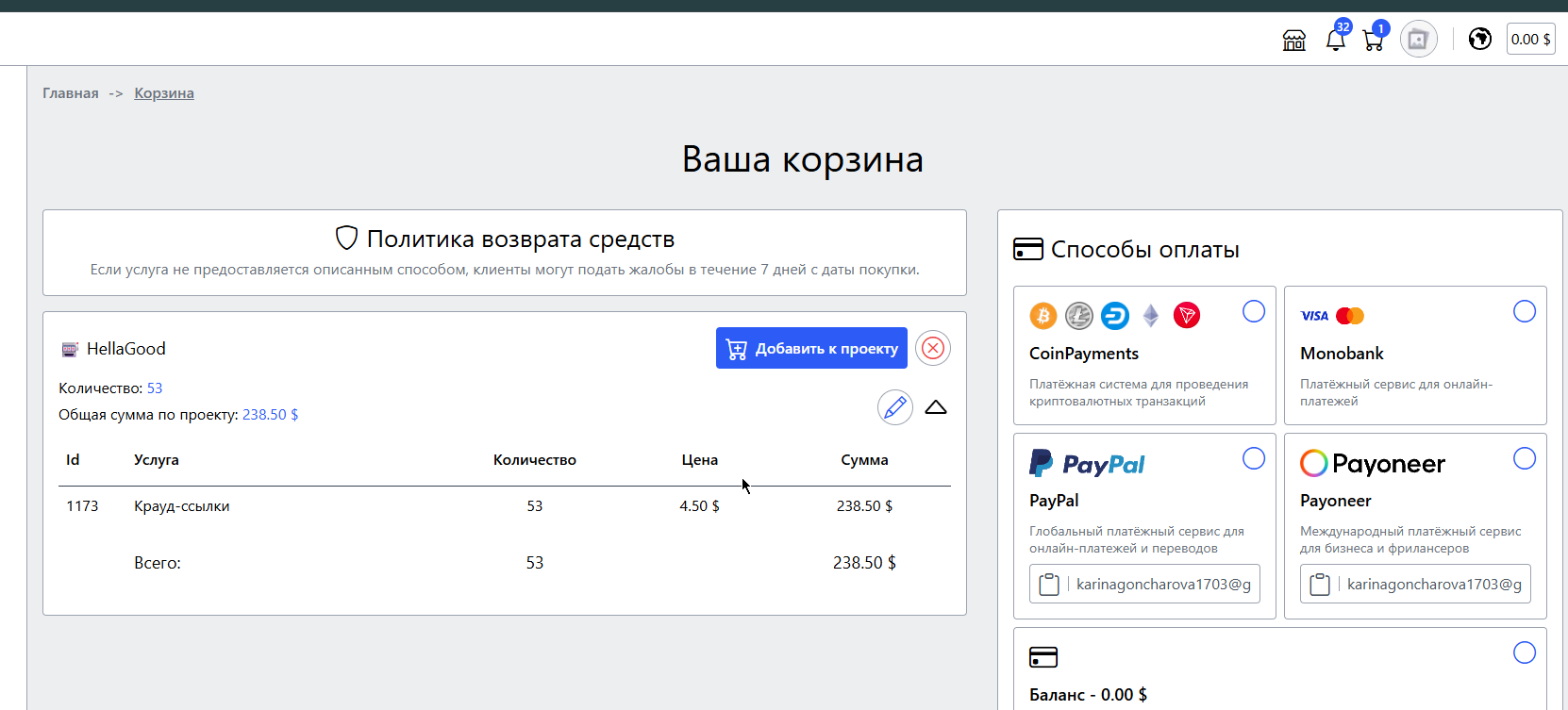Click the Id column header

[73, 460]
